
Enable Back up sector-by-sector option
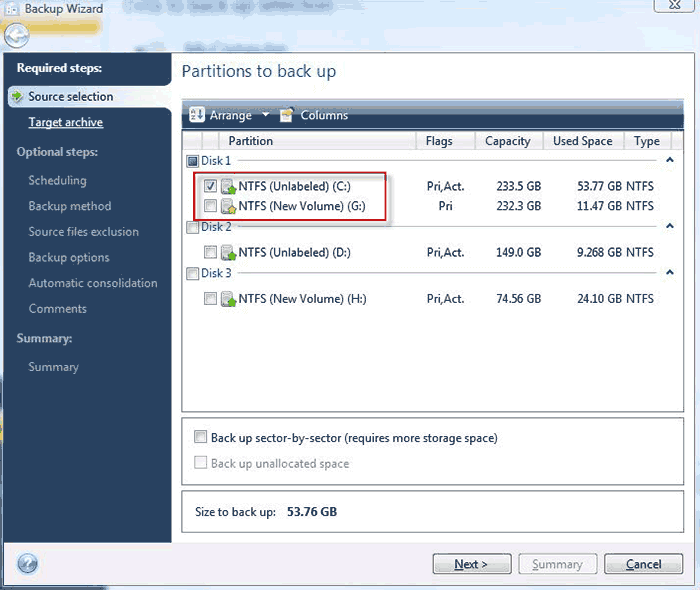tap(201, 438)
